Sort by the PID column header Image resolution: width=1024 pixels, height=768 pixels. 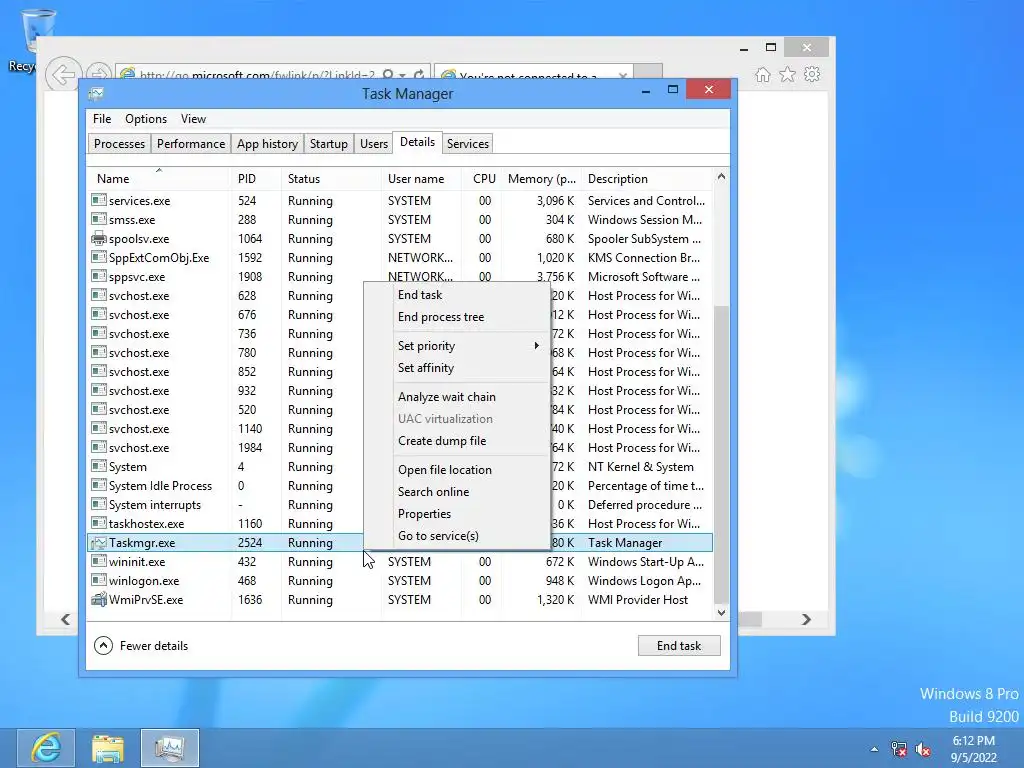(256, 179)
